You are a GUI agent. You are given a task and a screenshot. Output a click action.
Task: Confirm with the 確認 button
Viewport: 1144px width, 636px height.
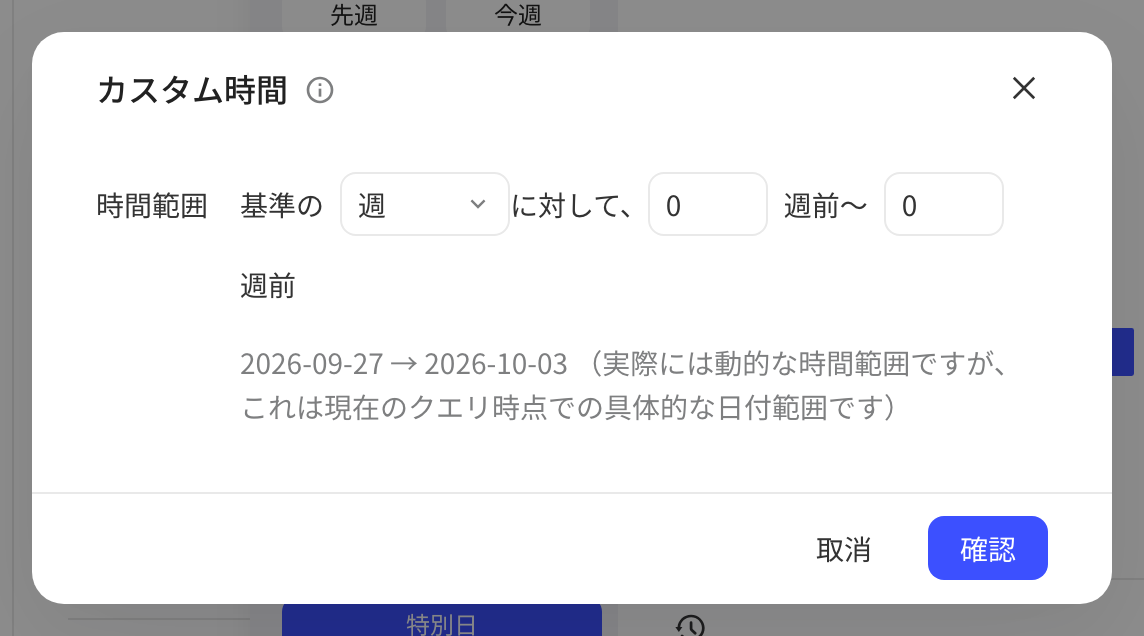pos(987,548)
